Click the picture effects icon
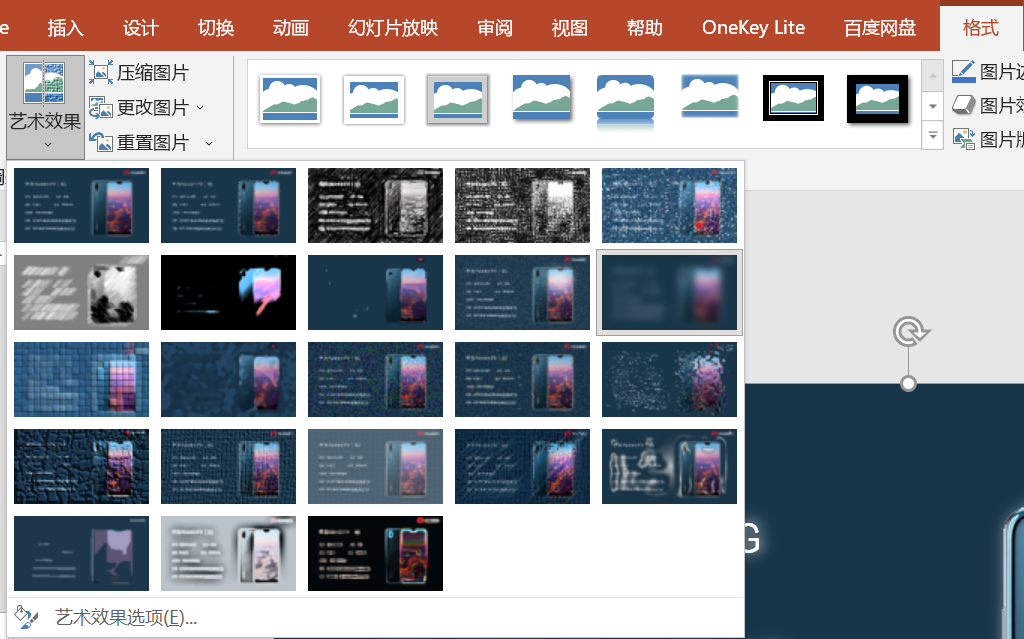 tap(963, 105)
